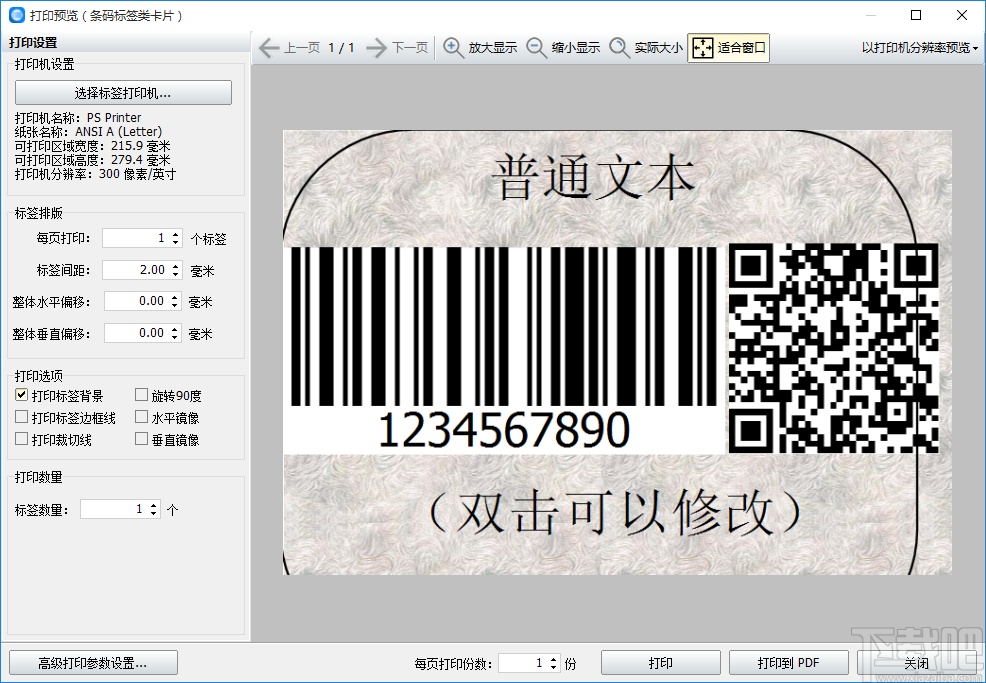986x683 pixels.
Task: Click 上一页 label in toolbar
Action: 302,48
